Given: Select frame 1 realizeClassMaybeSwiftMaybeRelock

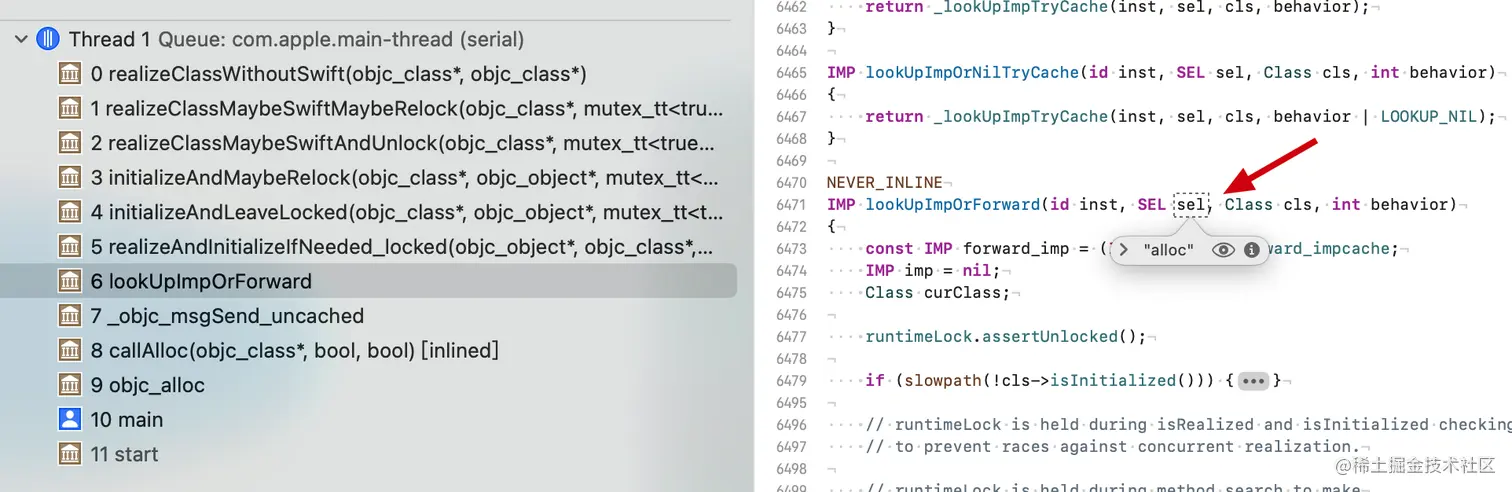Looking at the screenshot, I should pos(407,109).
